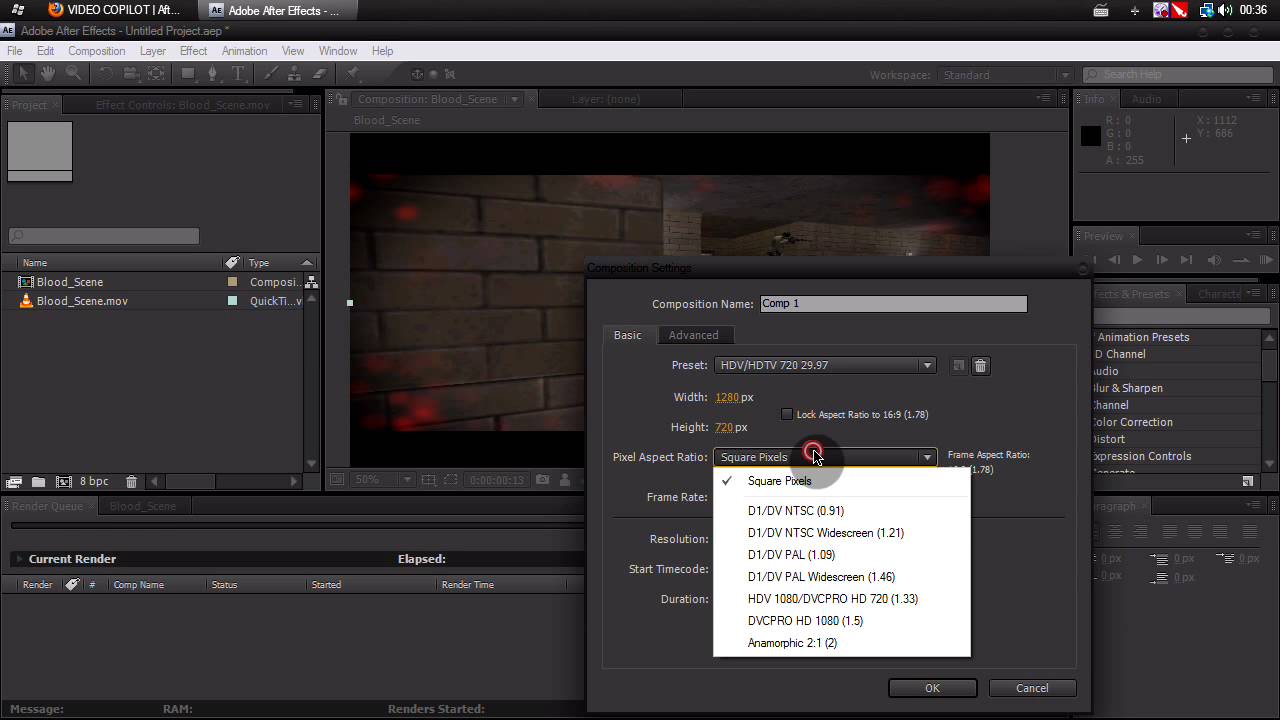Screen dimensions: 1280x720
Task: Select the Selection arrow tool
Action: (x=24, y=74)
